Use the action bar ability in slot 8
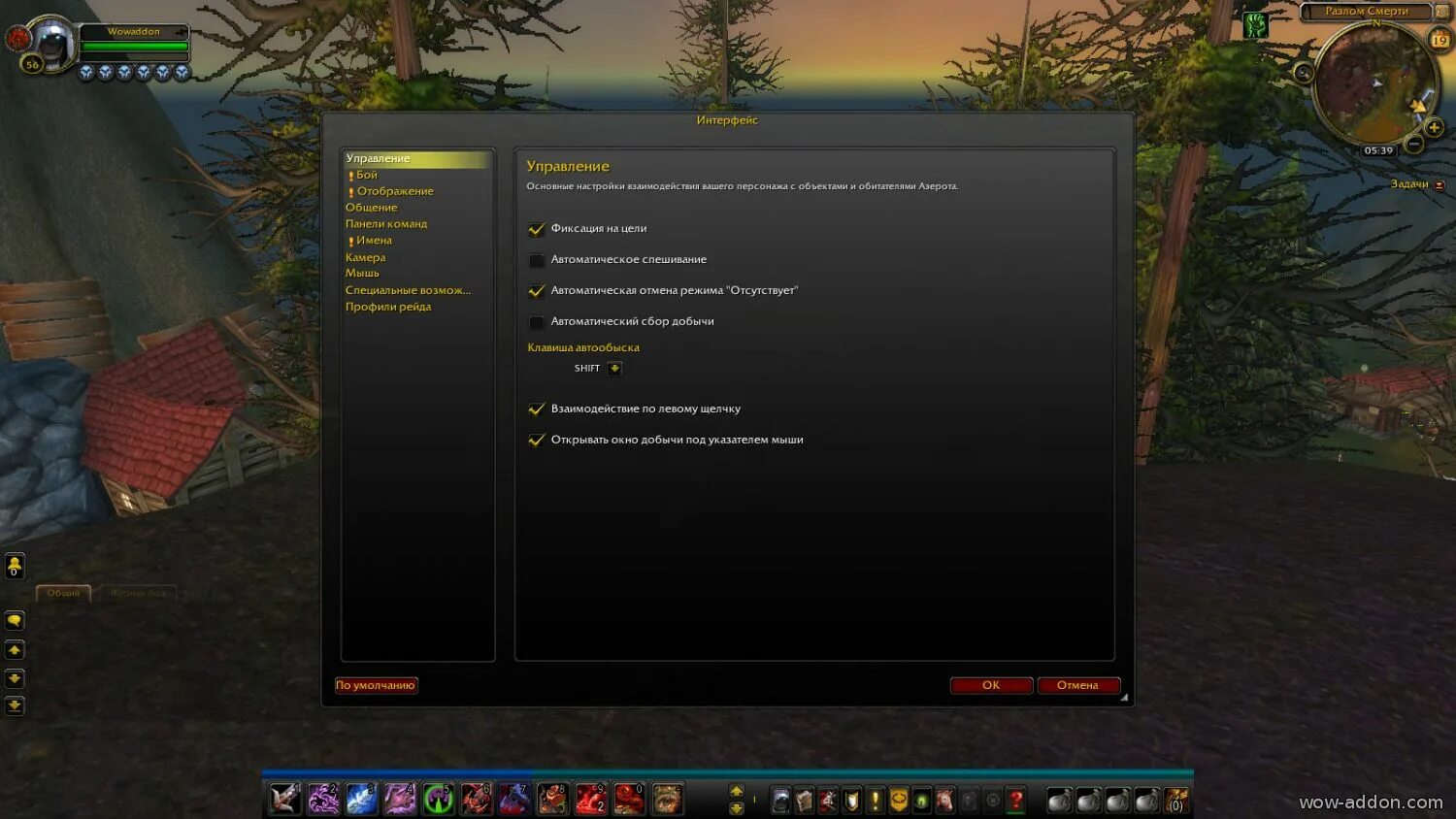Screen dimensions: 1456x819 click(552, 799)
